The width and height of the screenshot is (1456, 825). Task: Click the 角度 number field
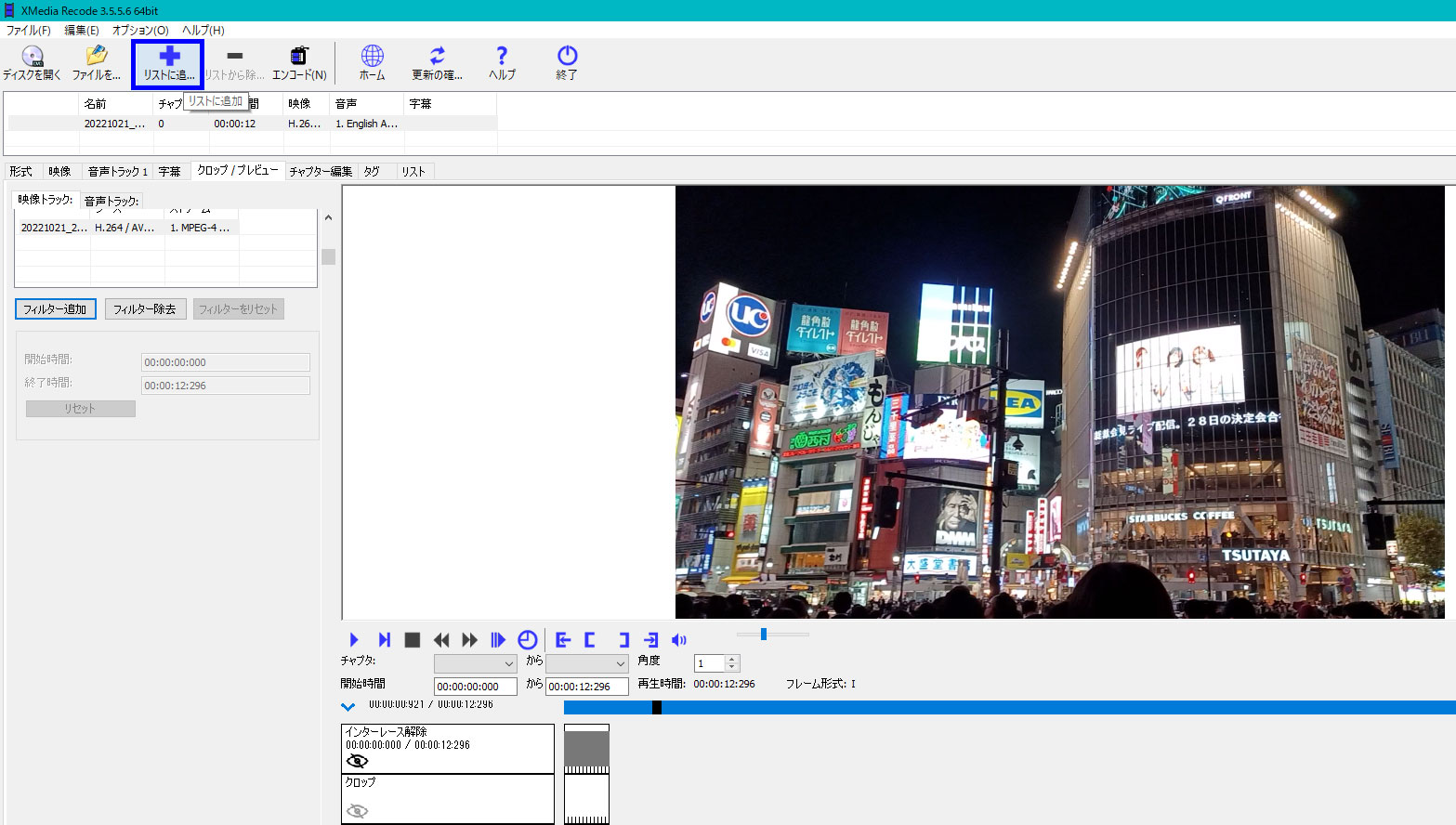pyautogui.click(x=711, y=663)
